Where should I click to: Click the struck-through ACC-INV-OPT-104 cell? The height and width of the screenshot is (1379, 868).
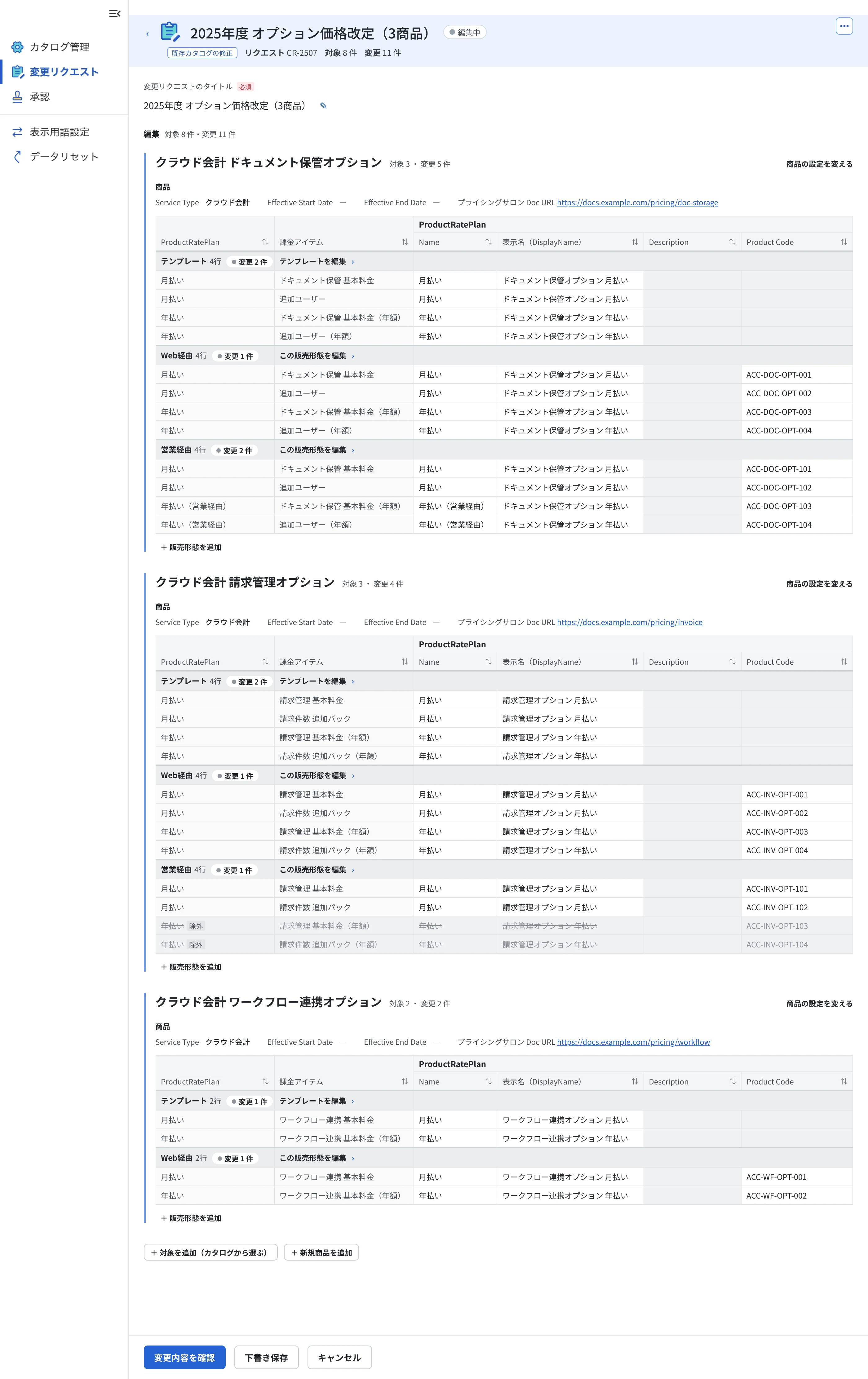coord(796,944)
